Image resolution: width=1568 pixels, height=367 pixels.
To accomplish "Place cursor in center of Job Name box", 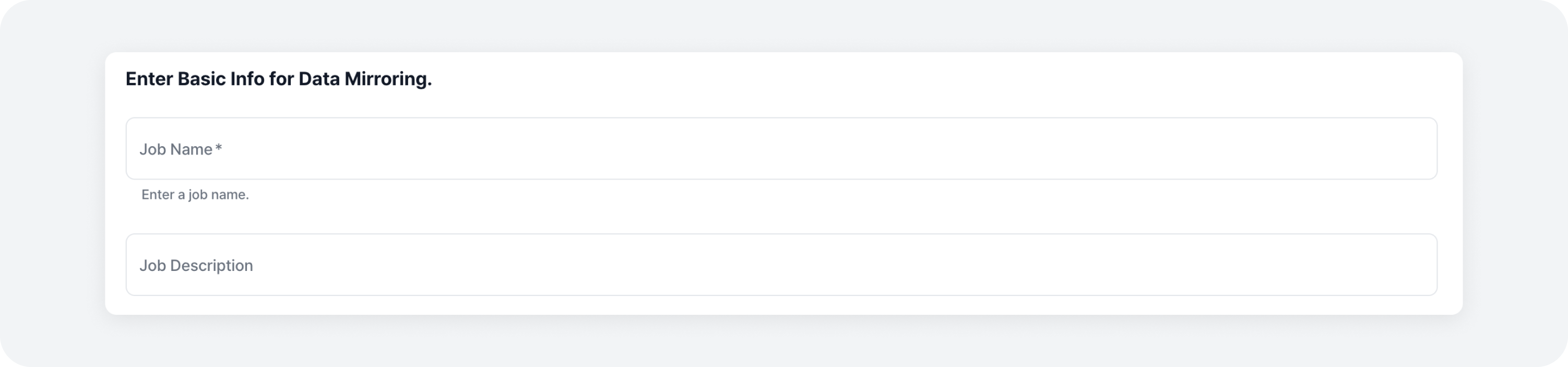I will pyautogui.click(x=781, y=149).
